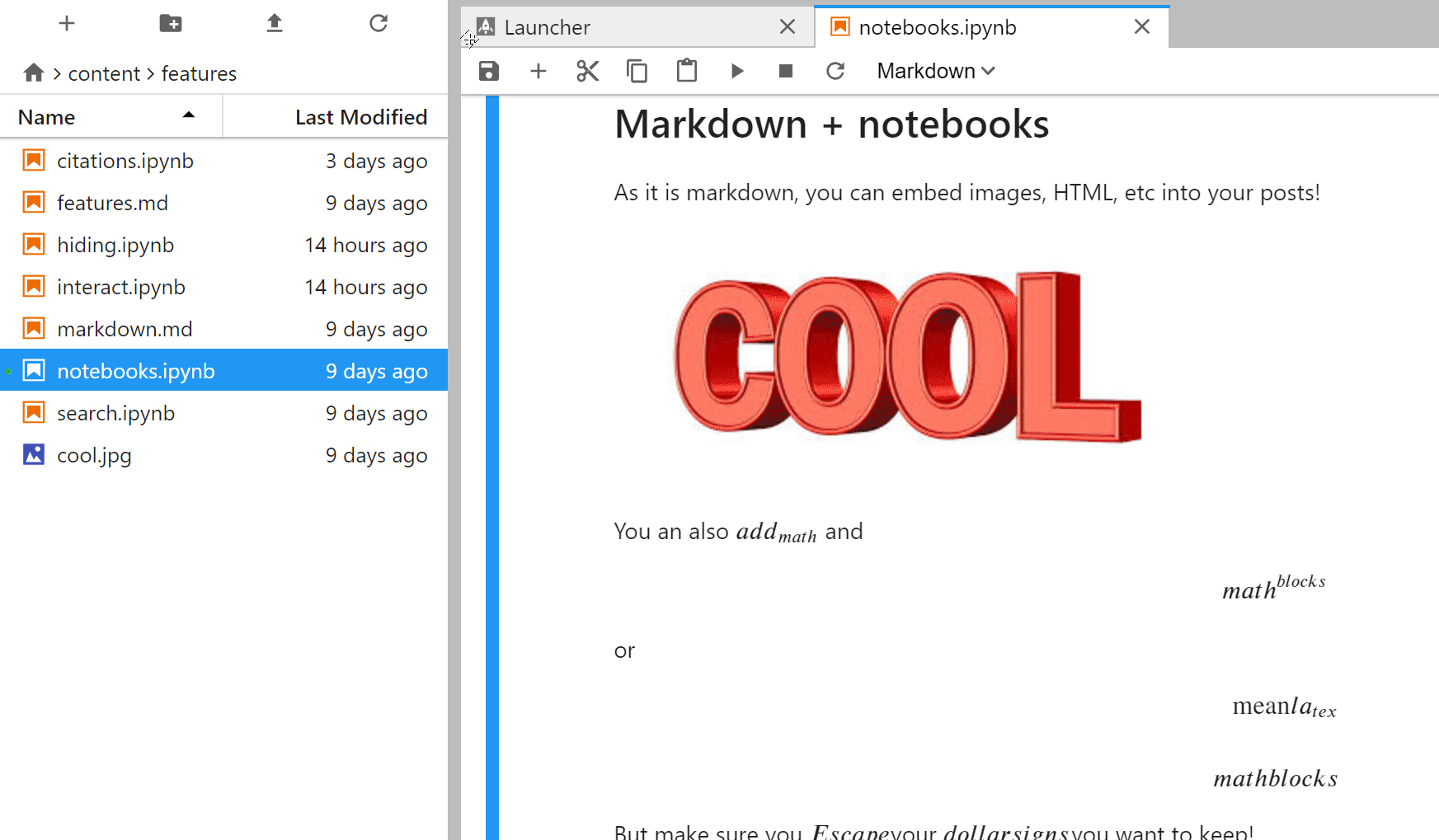Upload files to the features directory
Image resolution: width=1439 pixels, height=840 pixels.
(x=274, y=23)
